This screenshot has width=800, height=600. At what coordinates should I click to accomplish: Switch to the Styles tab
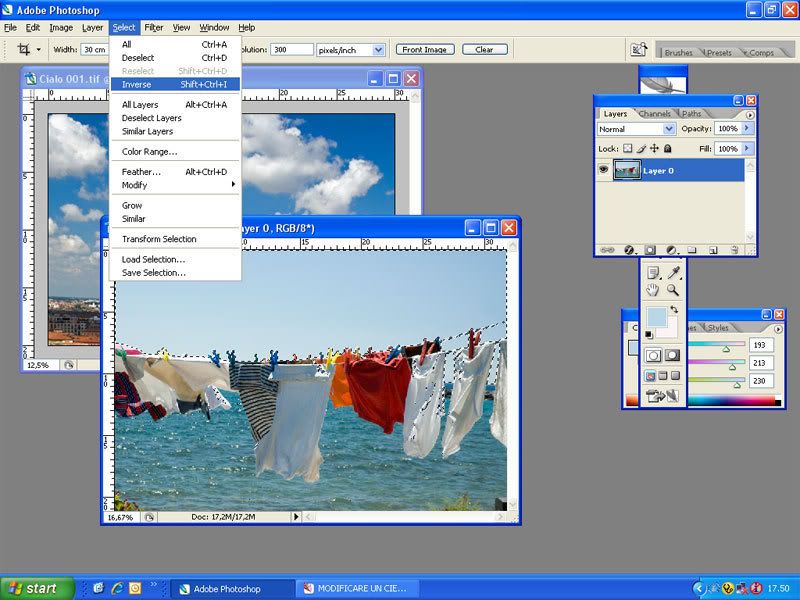tap(718, 328)
